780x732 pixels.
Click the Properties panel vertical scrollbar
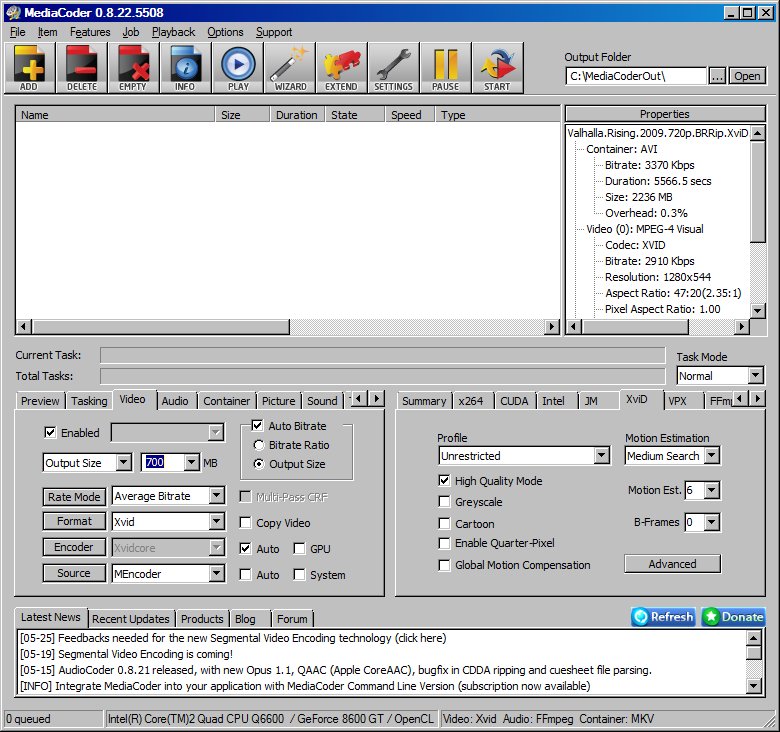758,222
